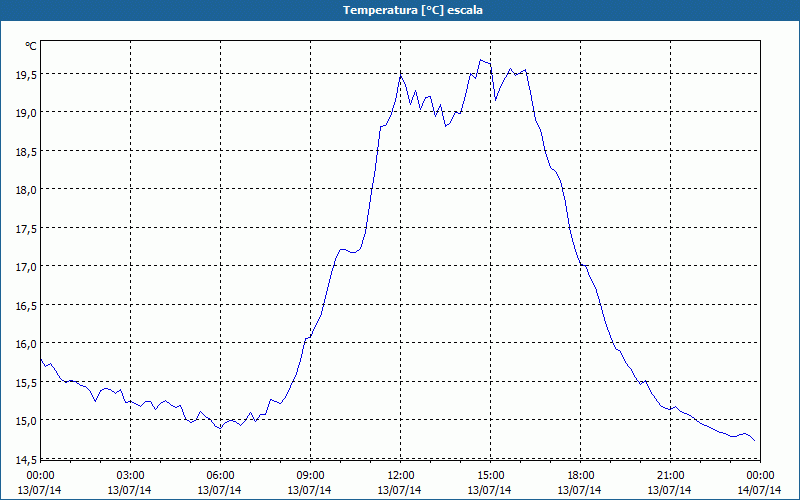Click the '15:00' time axis label
Viewport: 800px width, 500px height.
(x=490, y=476)
